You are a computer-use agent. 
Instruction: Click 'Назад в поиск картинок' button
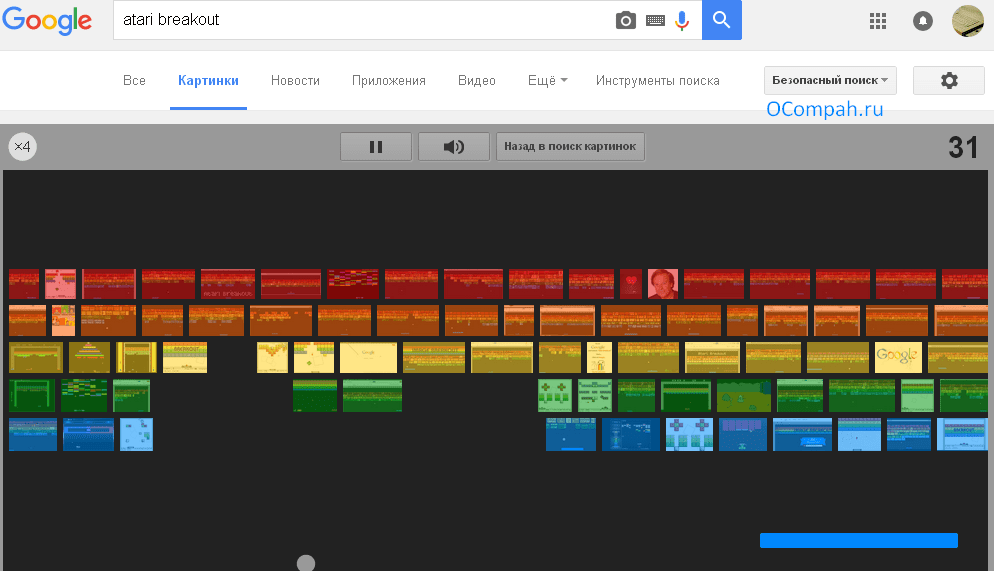pos(570,146)
